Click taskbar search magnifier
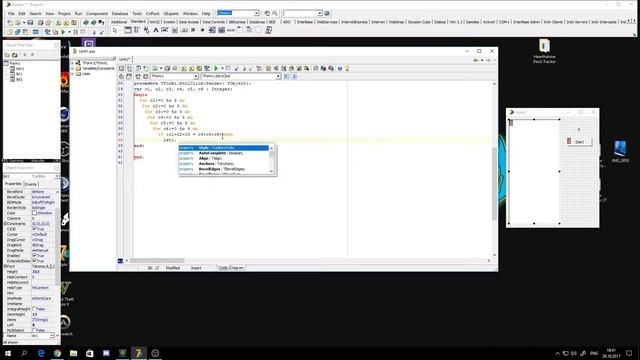Viewport: 640px width, 360px height. click(24, 353)
